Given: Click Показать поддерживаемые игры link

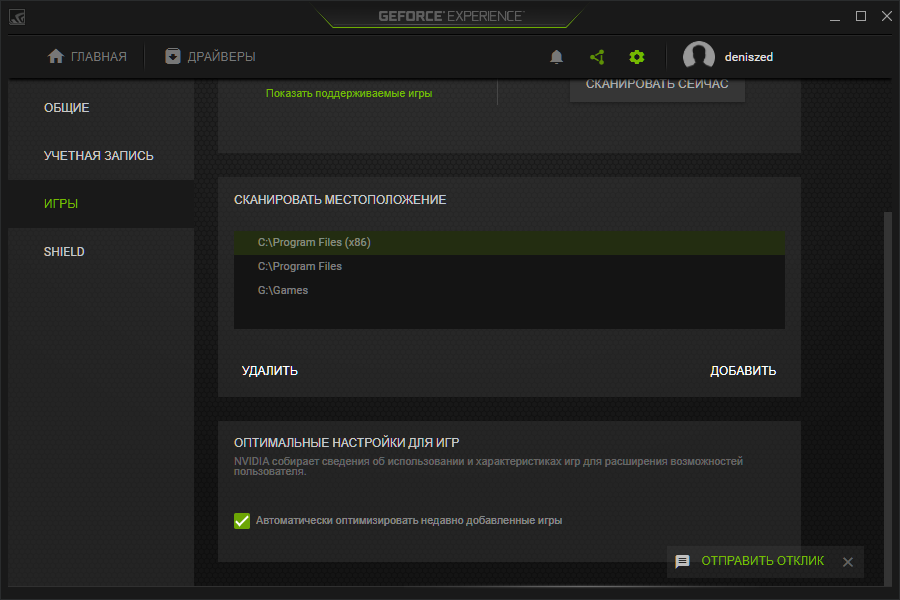Looking at the screenshot, I should [349, 93].
